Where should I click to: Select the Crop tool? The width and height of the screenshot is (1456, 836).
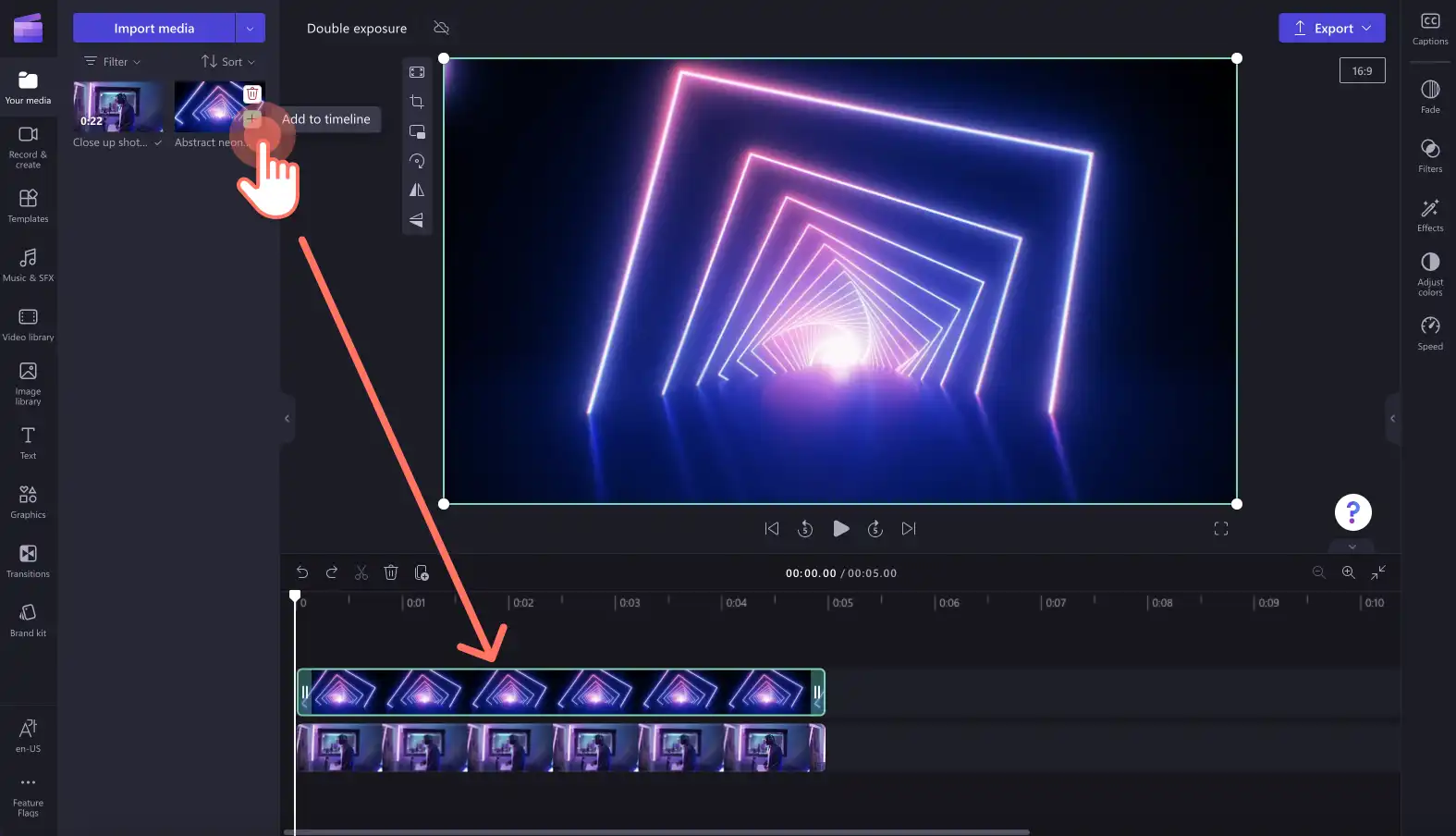(417, 102)
